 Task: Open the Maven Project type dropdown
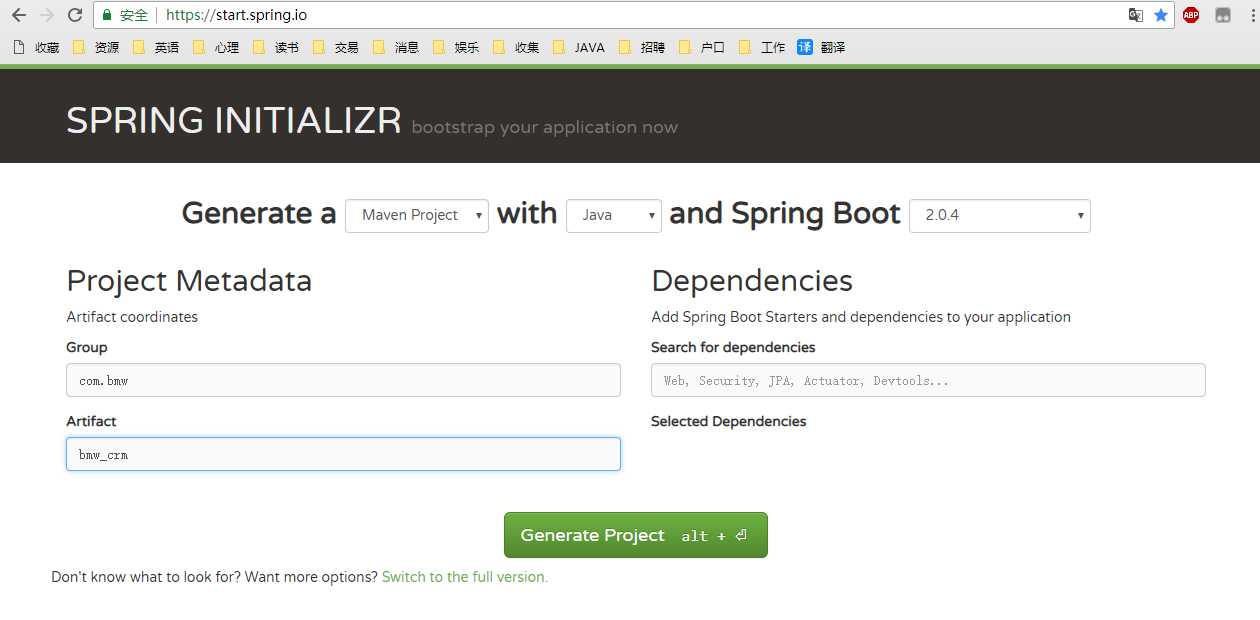click(x=417, y=216)
